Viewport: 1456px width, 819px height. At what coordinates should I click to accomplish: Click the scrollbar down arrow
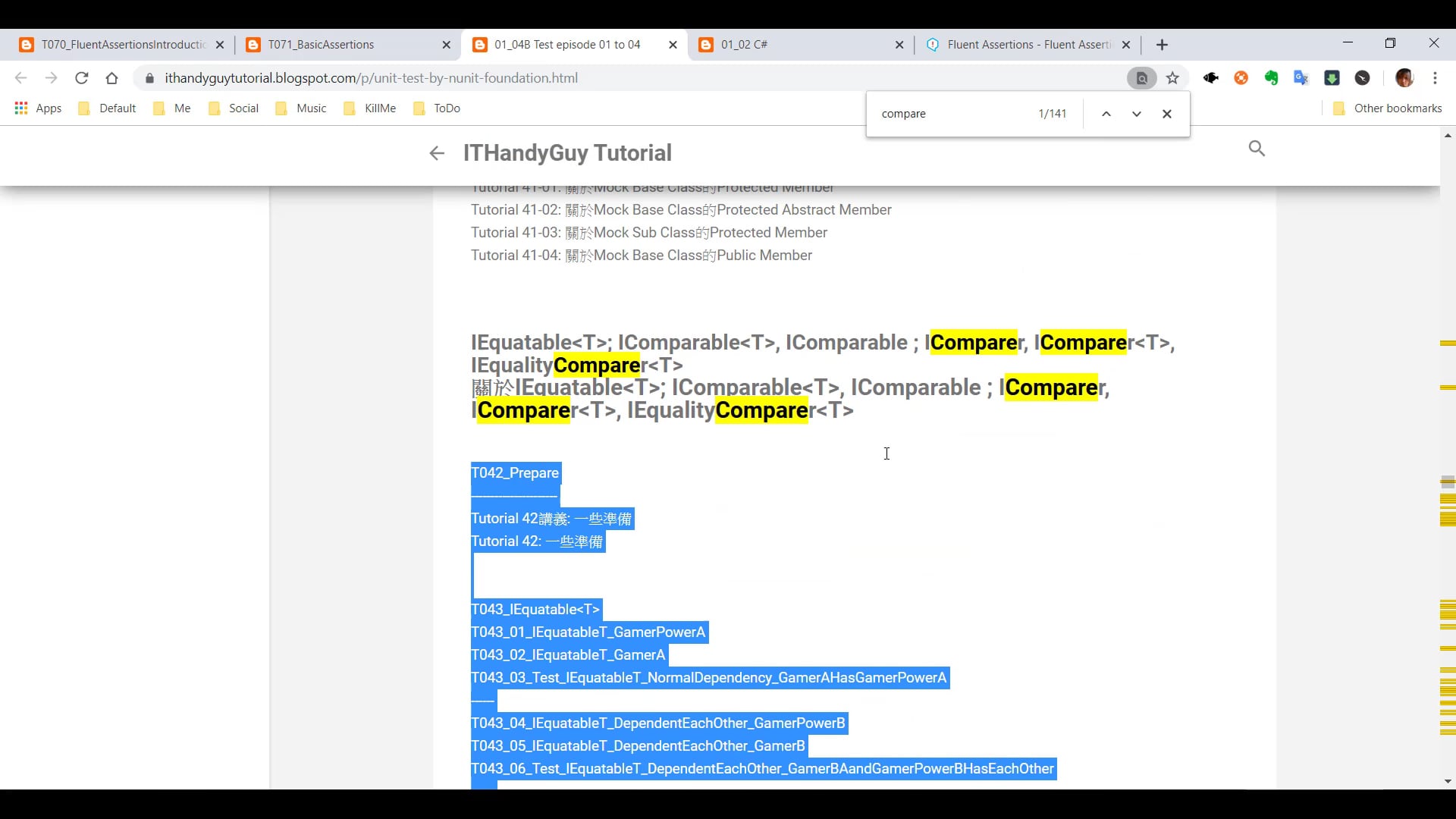click(1448, 781)
